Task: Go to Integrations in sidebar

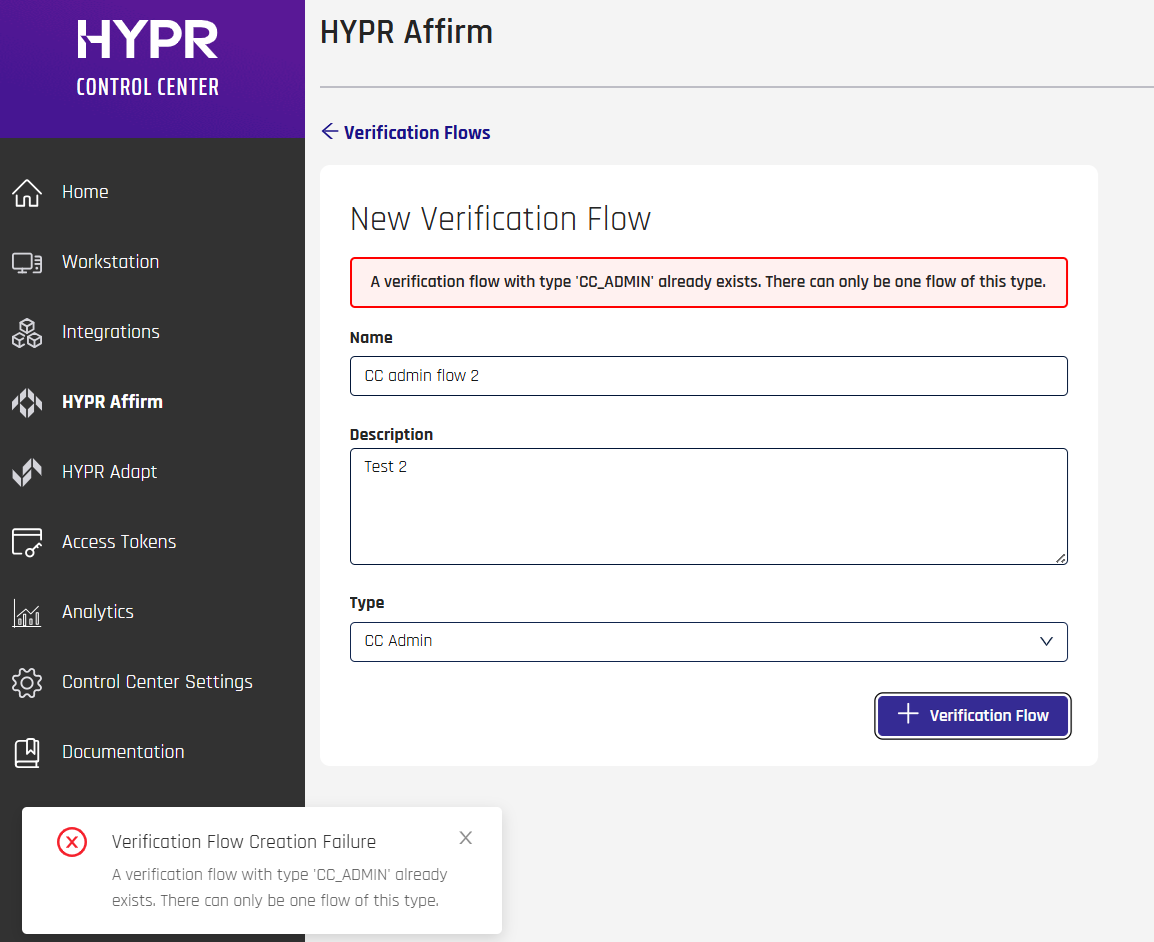Action: (111, 332)
